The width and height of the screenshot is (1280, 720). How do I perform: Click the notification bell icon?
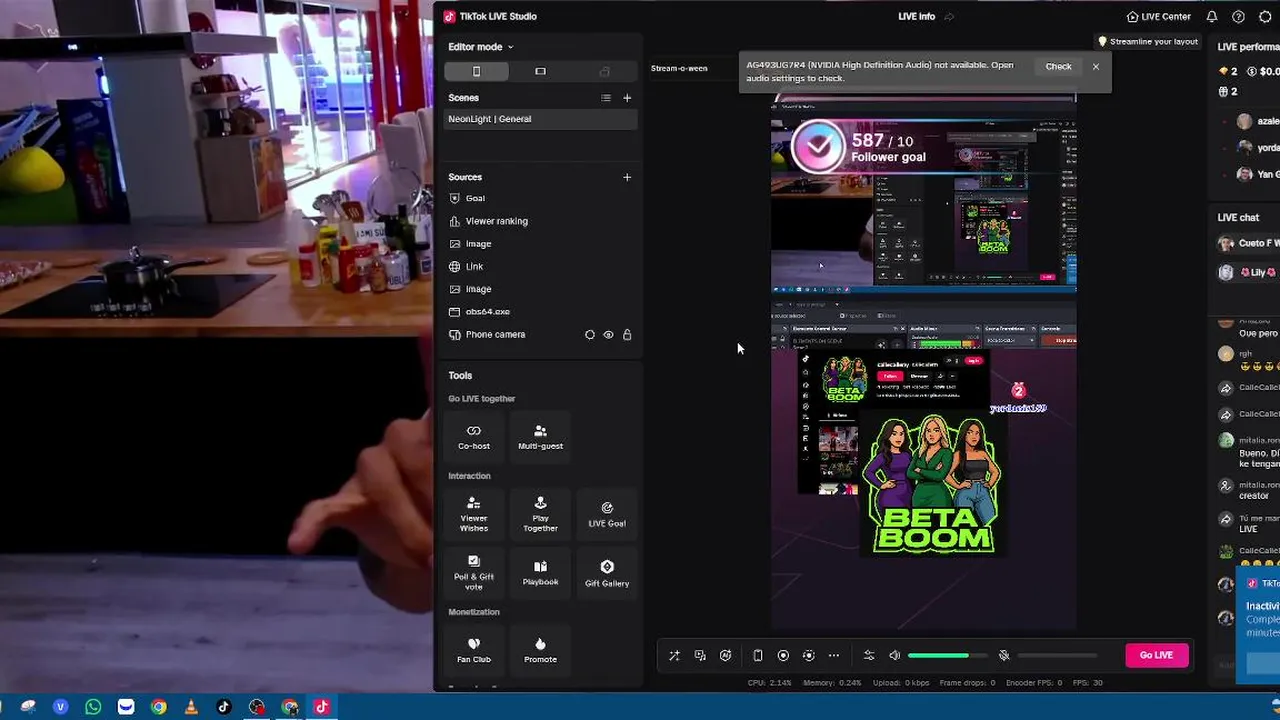coord(1212,17)
